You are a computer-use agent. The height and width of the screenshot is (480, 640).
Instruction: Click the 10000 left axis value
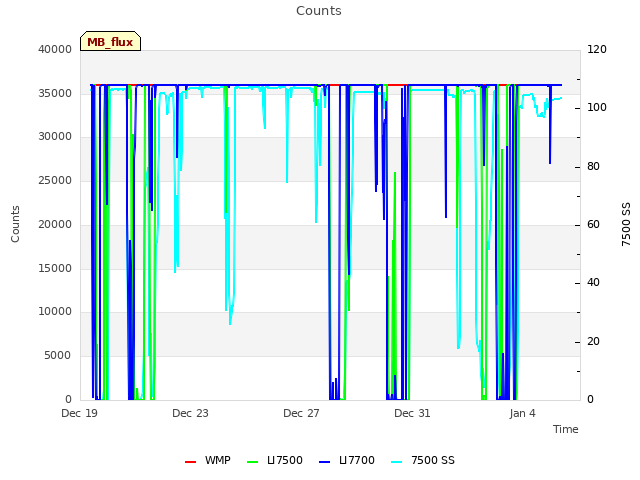tap(55, 311)
